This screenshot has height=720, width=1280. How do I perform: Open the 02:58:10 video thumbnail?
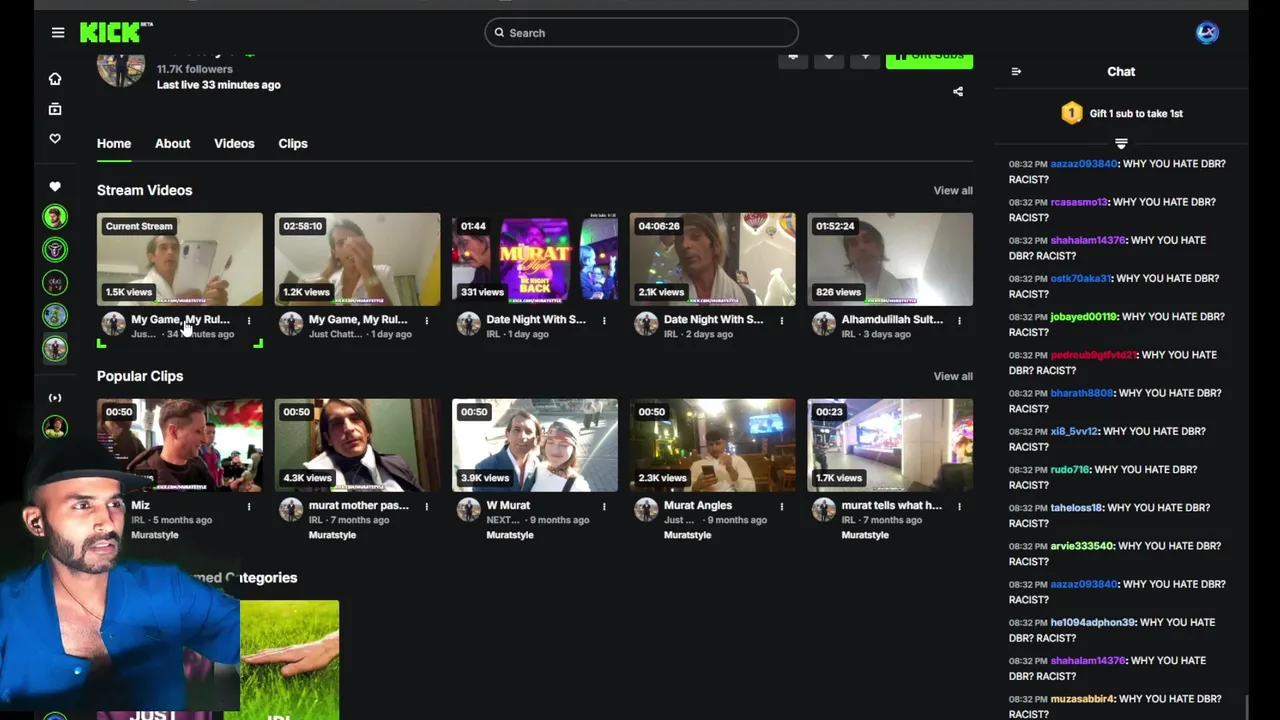357,259
